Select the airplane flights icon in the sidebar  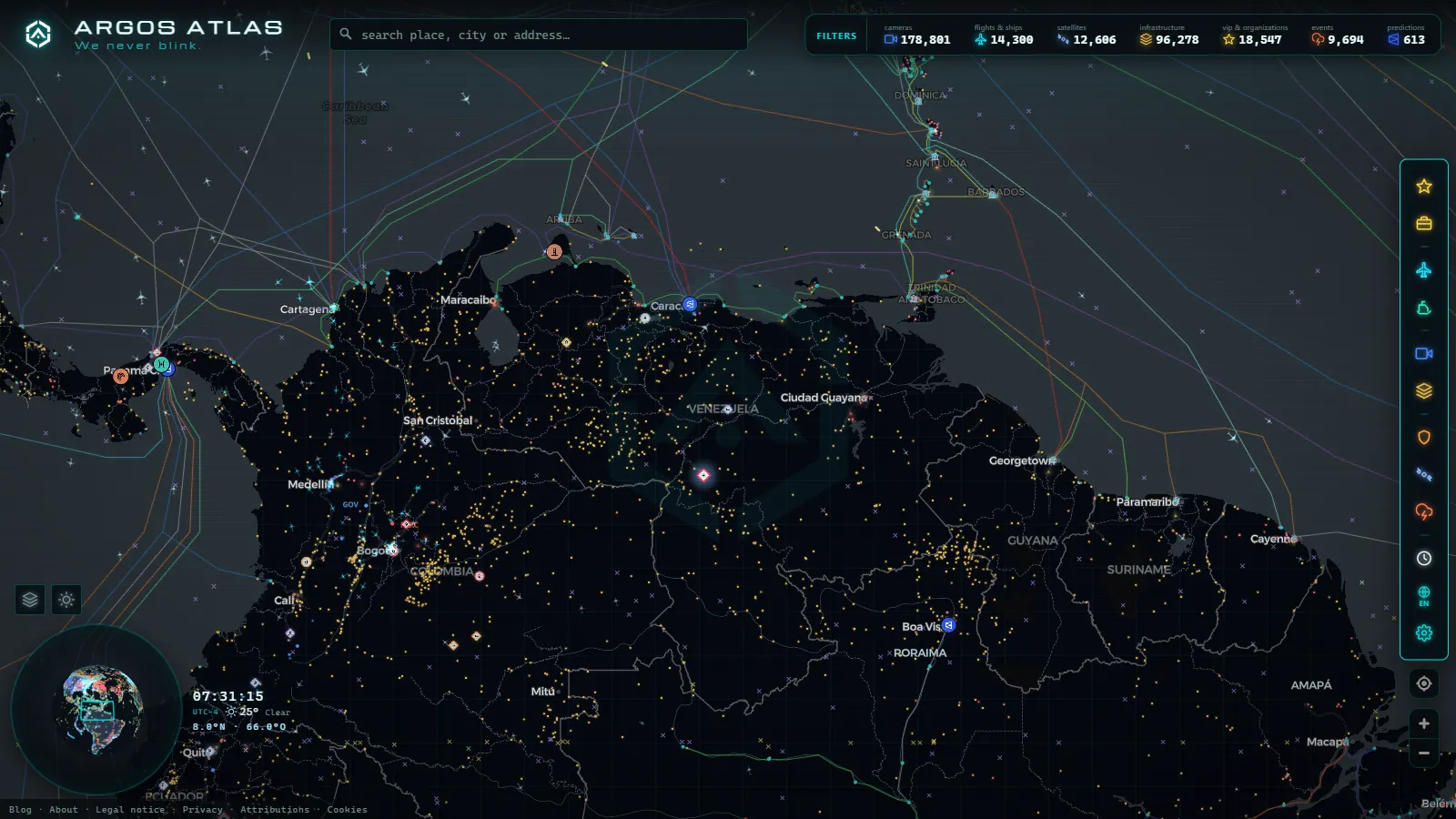1424,270
